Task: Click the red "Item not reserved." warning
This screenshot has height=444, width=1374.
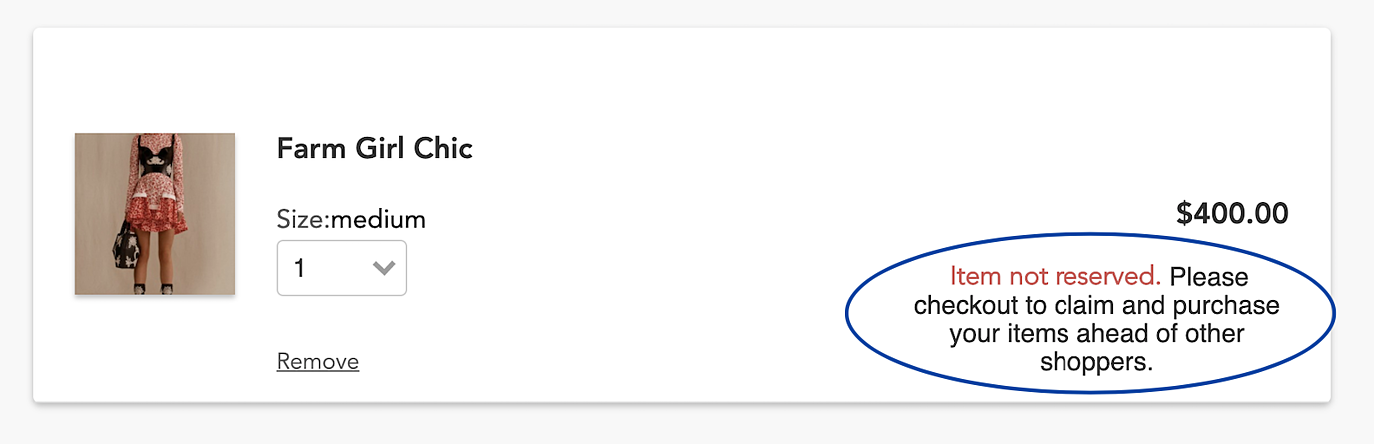Action: pyautogui.click(x=1055, y=276)
